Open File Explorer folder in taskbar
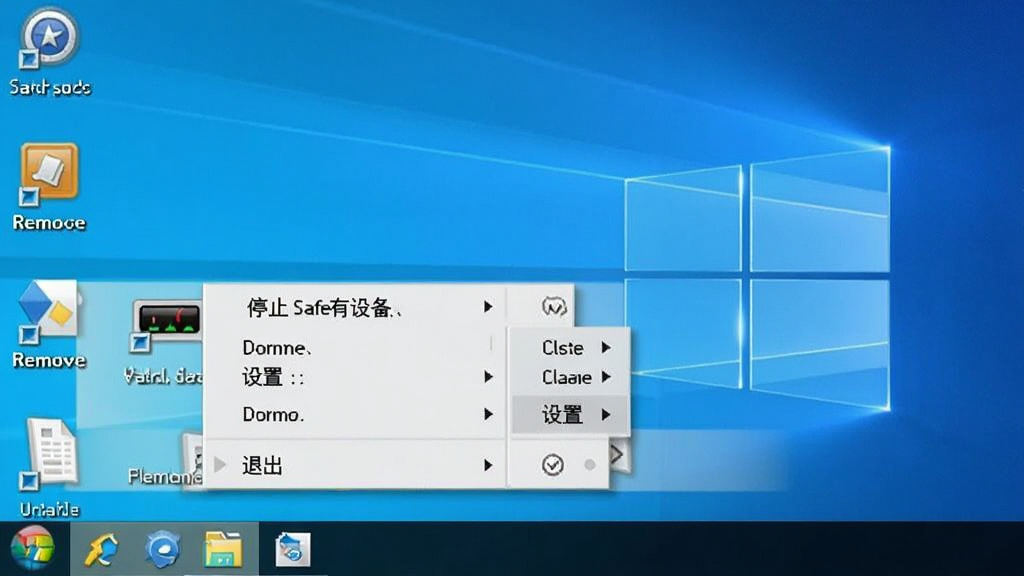The image size is (1024, 576). [x=223, y=549]
